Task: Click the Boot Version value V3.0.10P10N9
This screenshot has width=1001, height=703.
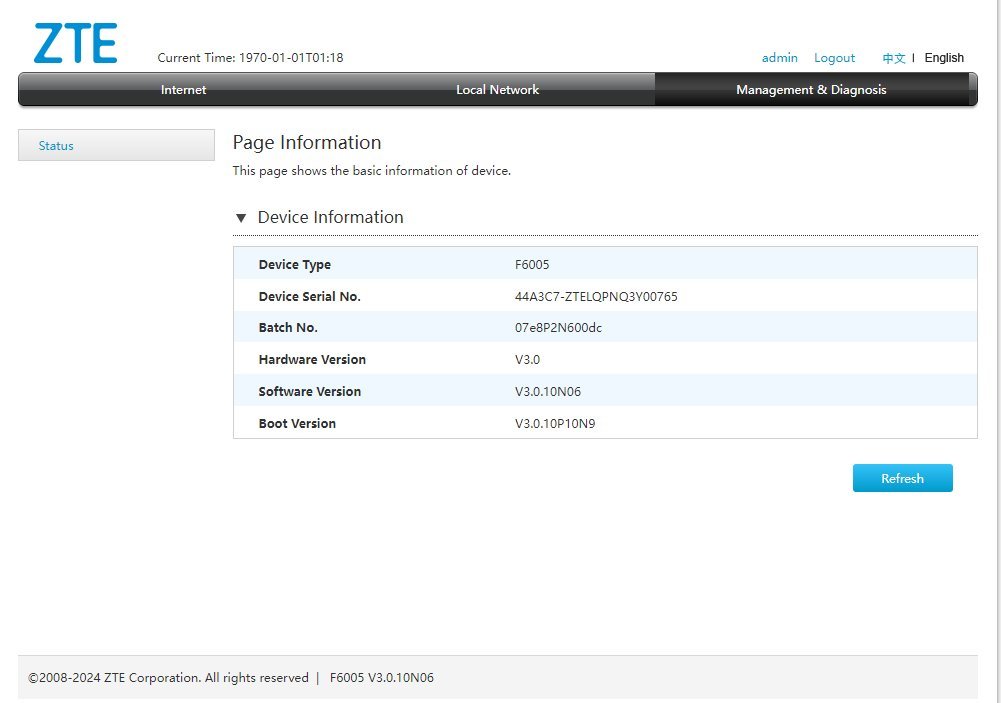Action: pos(555,424)
